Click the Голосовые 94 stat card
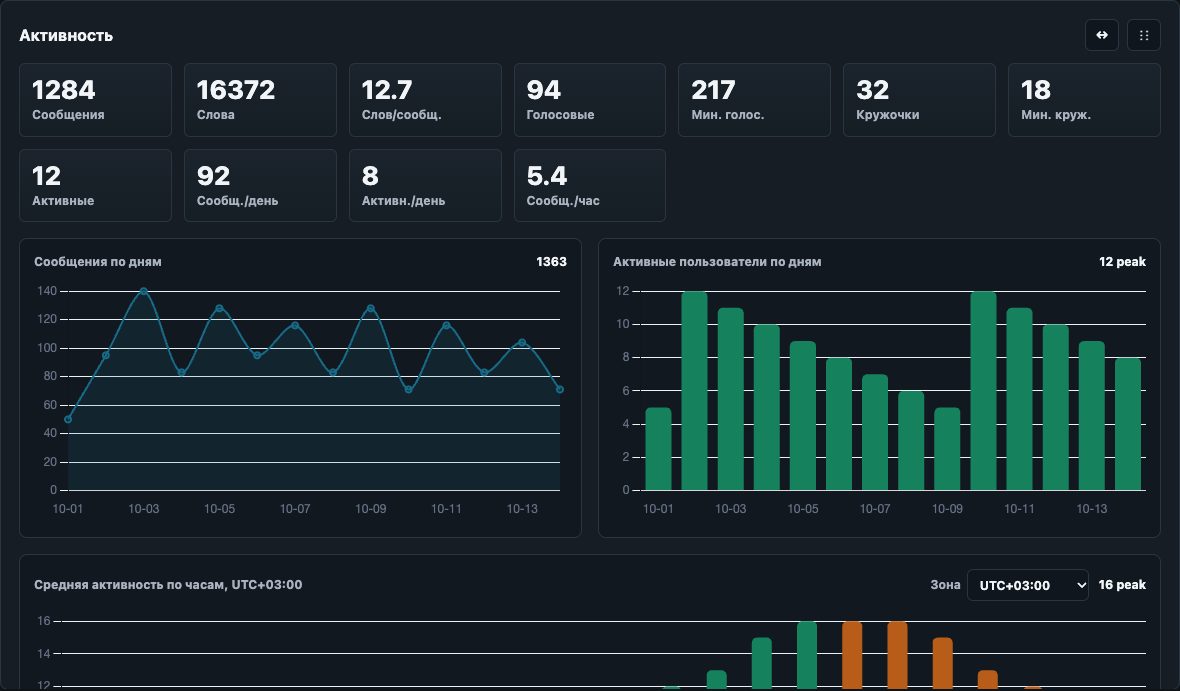Image resolution: width=1180 pixels, height=691 pixels. tap(590, 100)
